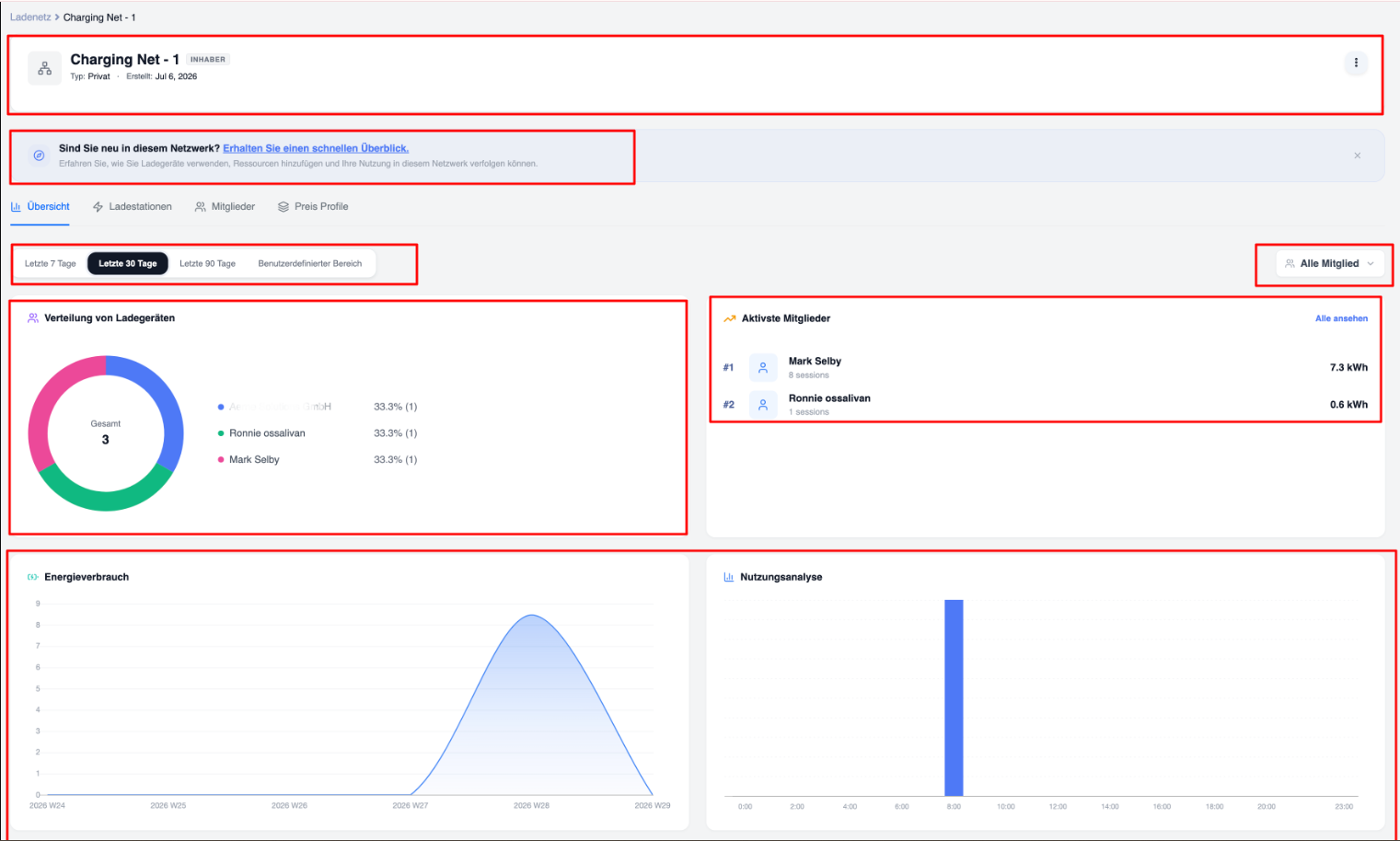Click the Charging Net network icon
Screen dimensions: 1400x841
44,68
